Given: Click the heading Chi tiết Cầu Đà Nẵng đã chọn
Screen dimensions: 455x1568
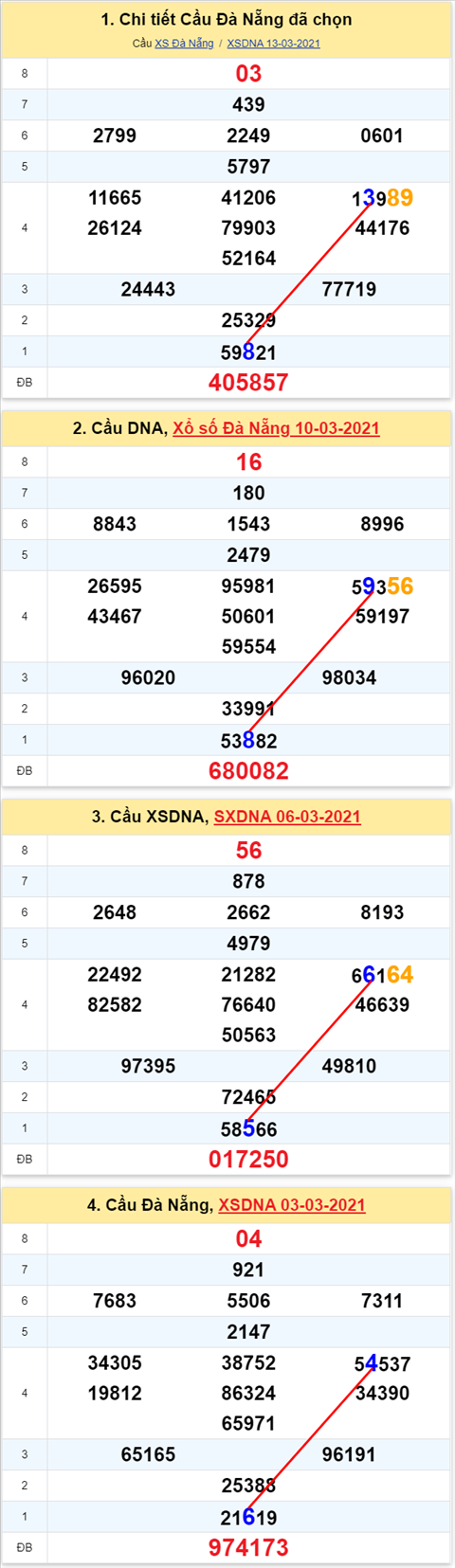Looking at the screenshot, I should 227,20.
